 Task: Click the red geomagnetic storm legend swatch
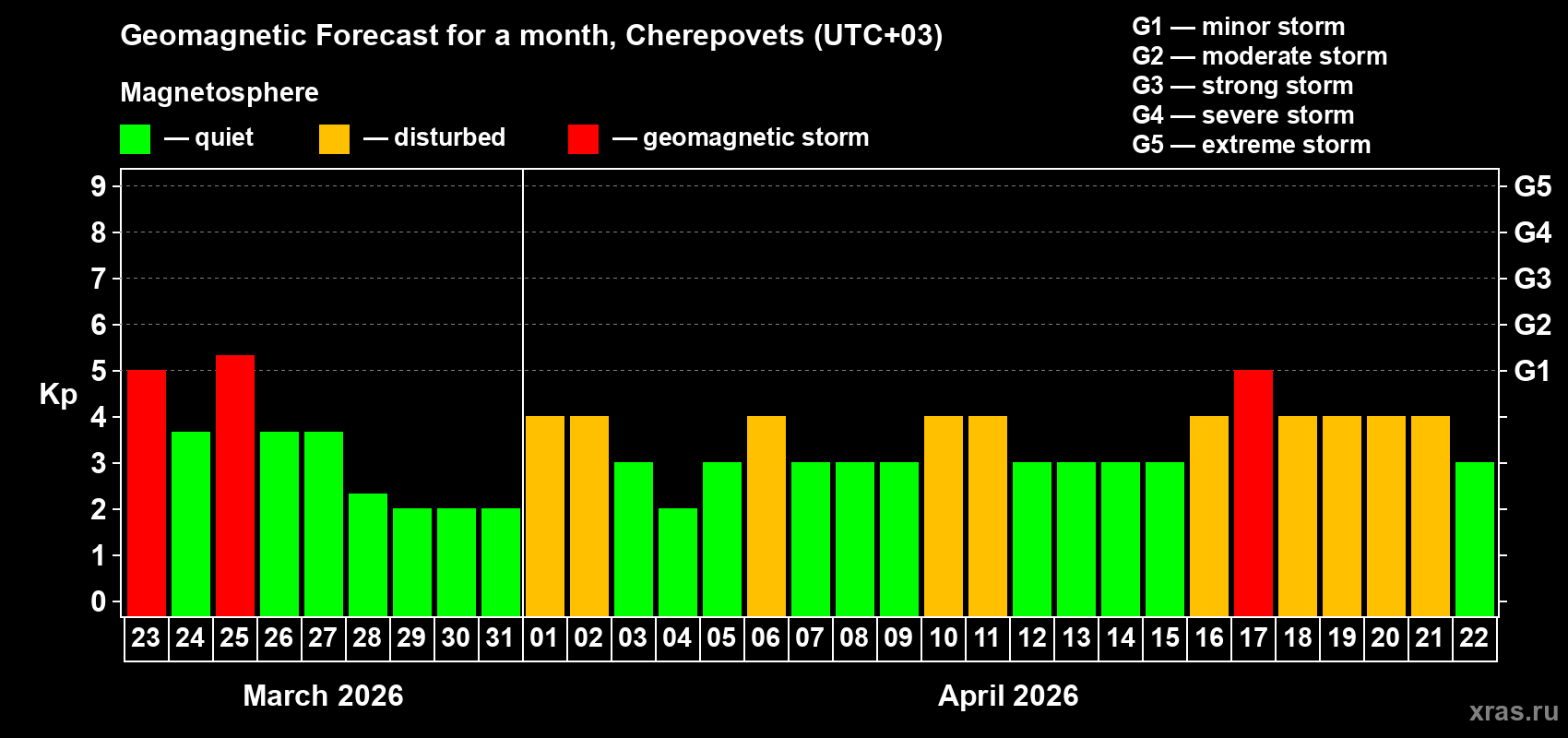click(583, 139)
